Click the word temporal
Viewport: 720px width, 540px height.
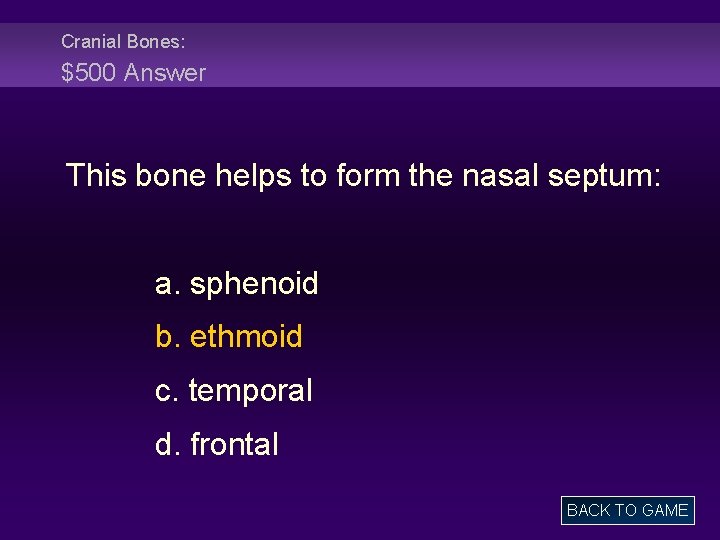251,391
